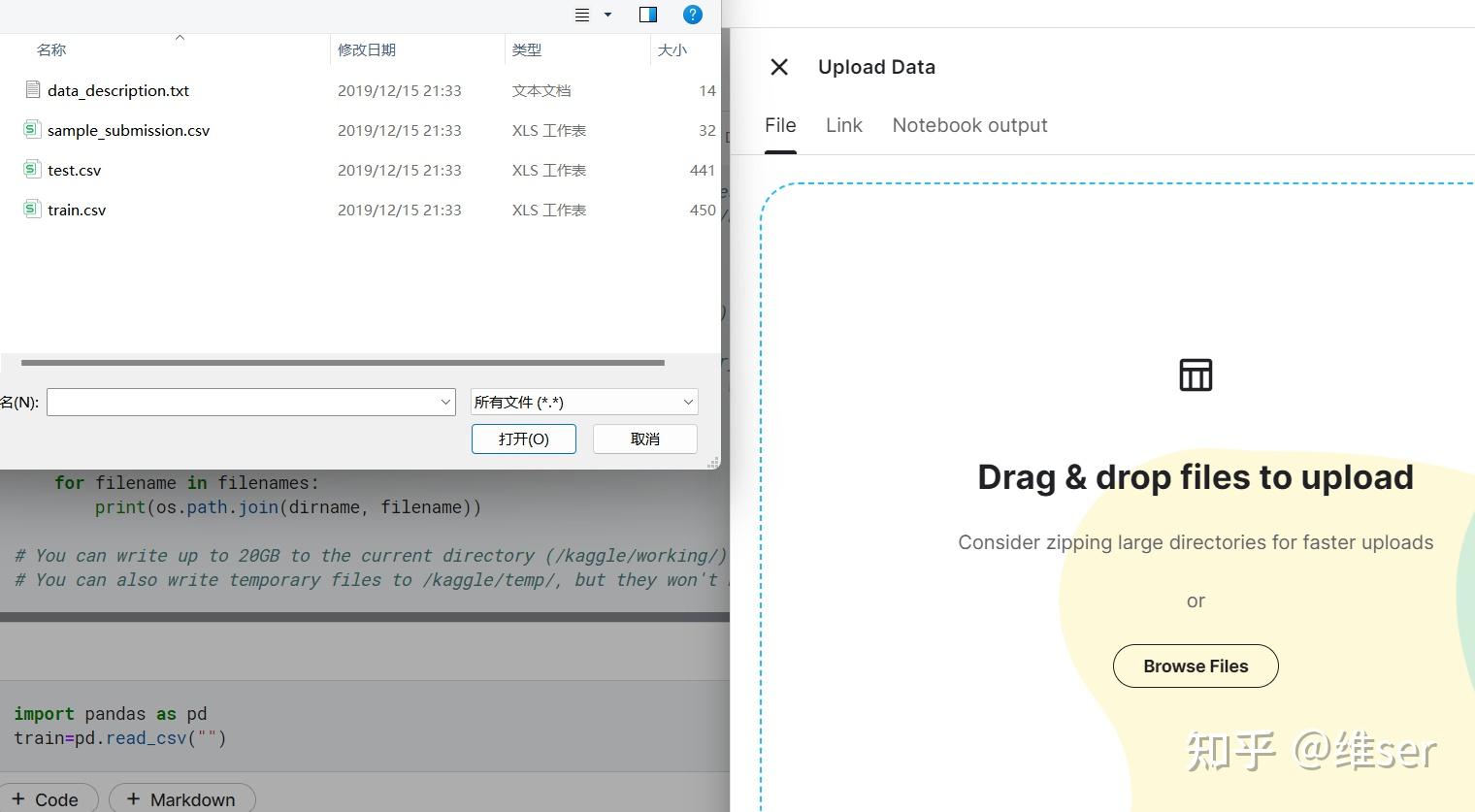Expand the 所有文件 (*.*) file type dropdown
The height and width of the screenshot is (812, 1475).
[x=687, y=402]
